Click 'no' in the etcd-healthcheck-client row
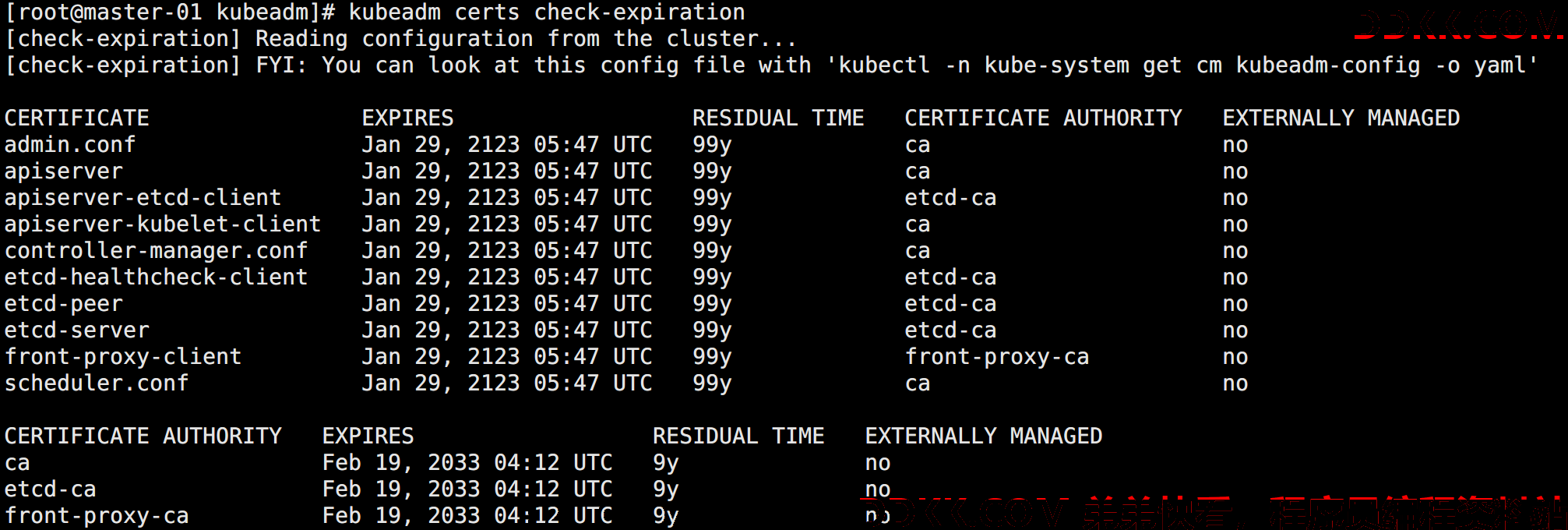Screen dimensions: 1568x530 coord(1235,278)
